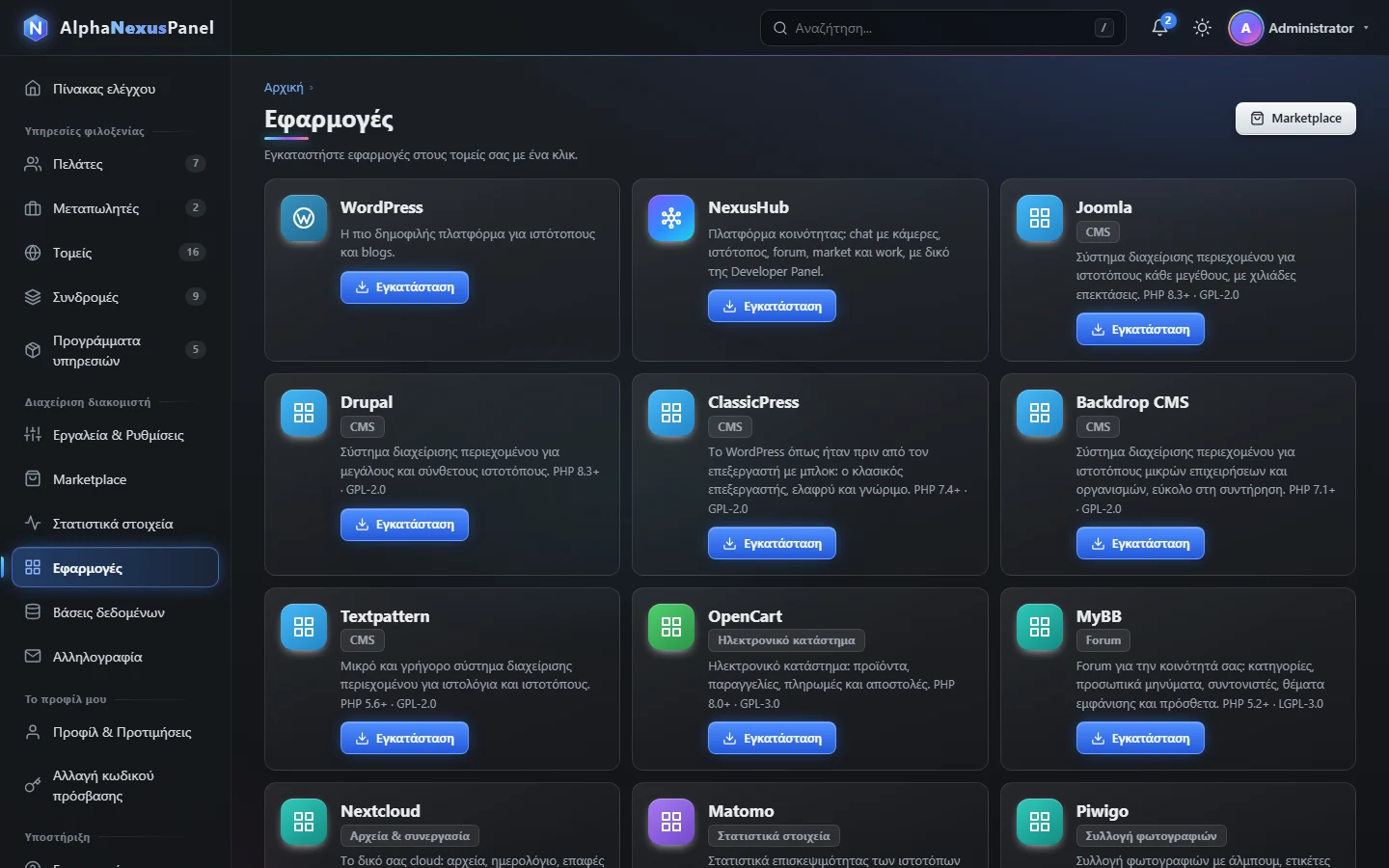Click the Nextcloud teal app icon
The image size is (1389, 868).
(x=304, y=822)
